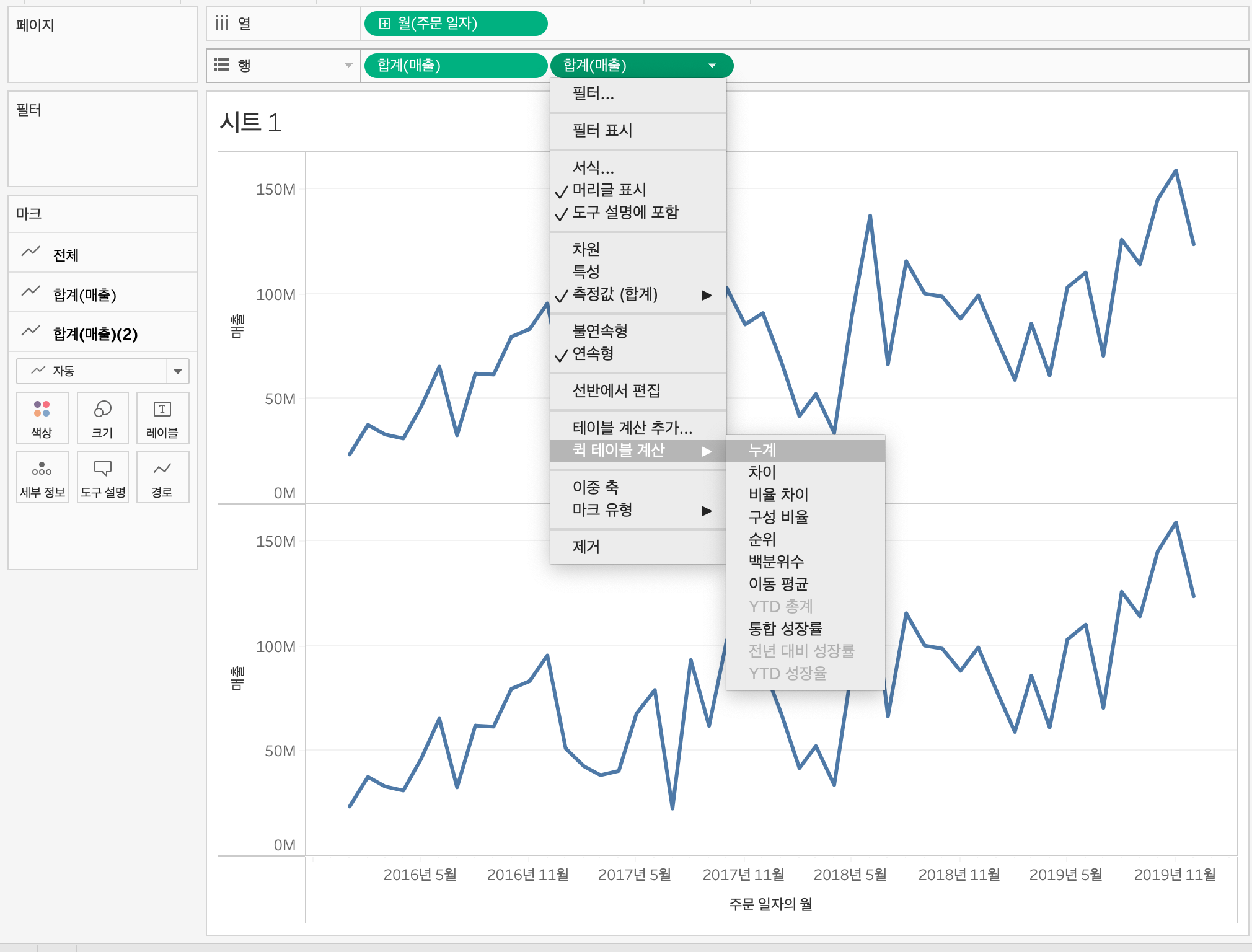Click the 행 (Rows) shelf icon
Viewport: 1252px width, 952px height.
222,65
